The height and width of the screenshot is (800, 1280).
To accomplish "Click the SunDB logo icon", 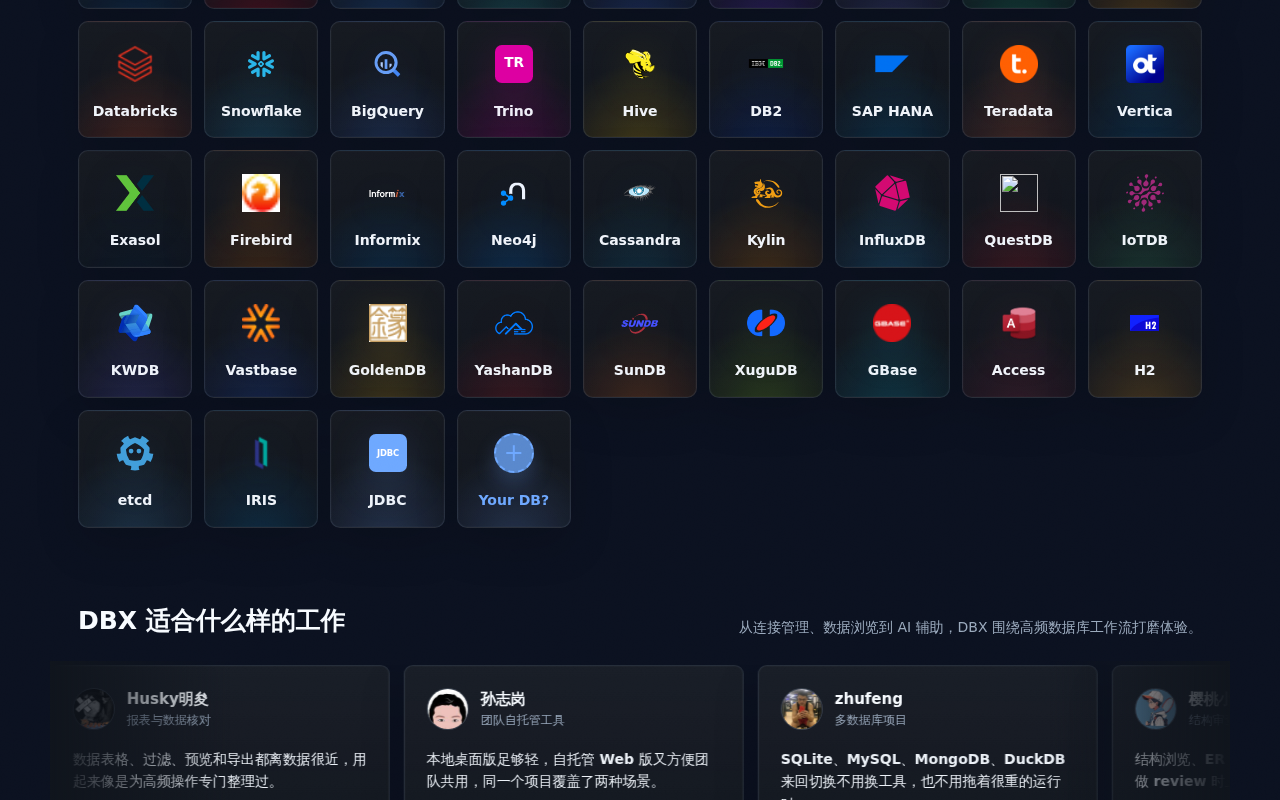I will click(x=640, y=323).
